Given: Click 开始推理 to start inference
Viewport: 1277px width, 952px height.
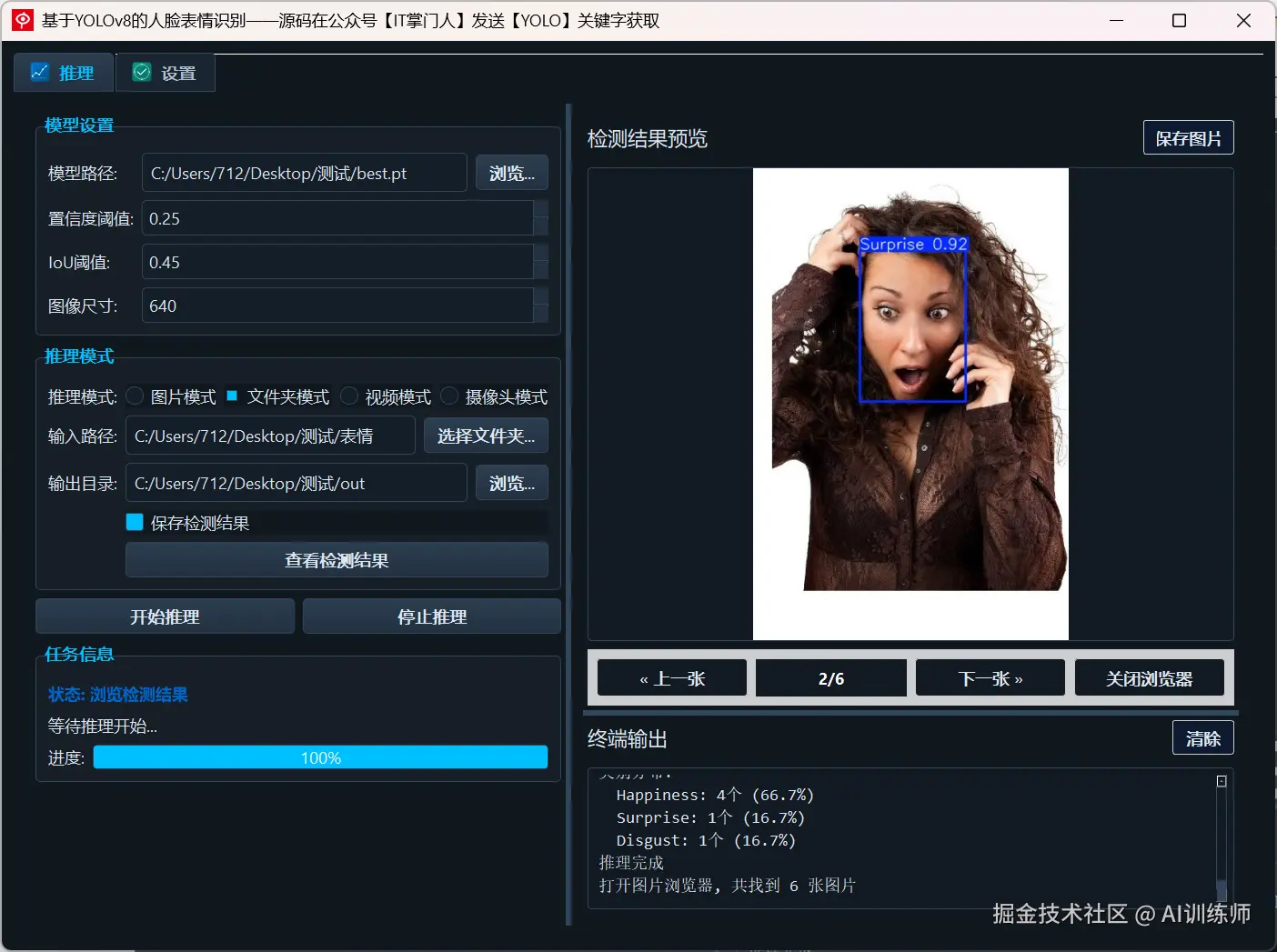Looking at the screenshot, I should pyautogui.click(x=165, y=616).
